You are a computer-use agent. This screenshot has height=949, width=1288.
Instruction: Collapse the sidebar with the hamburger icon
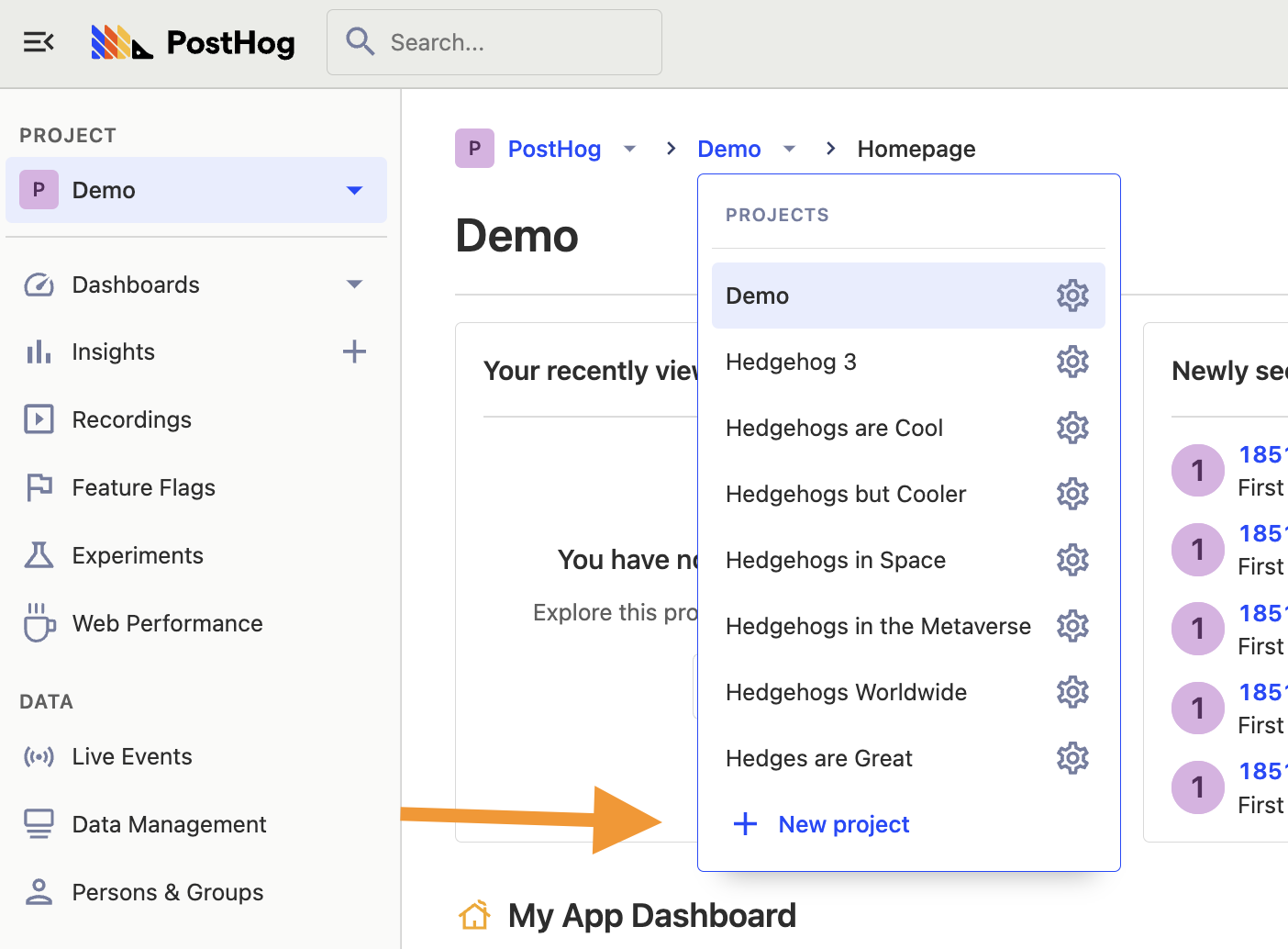(39, 42)
